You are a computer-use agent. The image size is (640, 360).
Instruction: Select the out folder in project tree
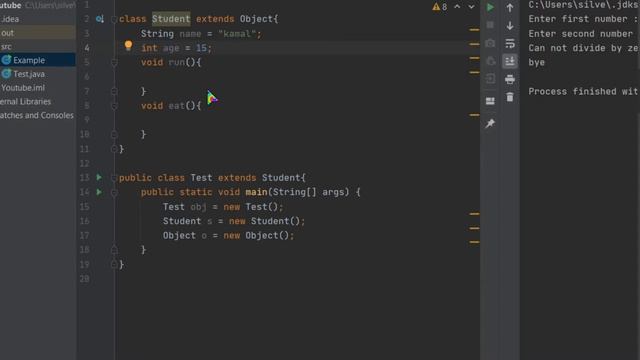click(7, 33)
